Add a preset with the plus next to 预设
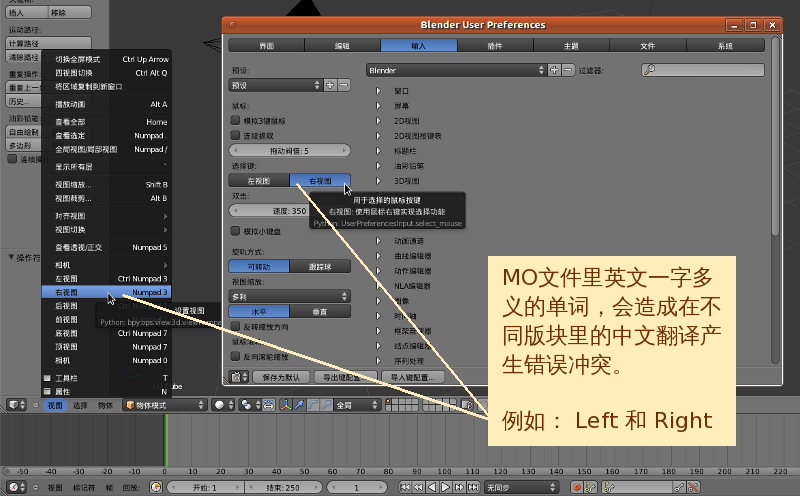Viewport: 800px width, 496px height. coord(330,85)
